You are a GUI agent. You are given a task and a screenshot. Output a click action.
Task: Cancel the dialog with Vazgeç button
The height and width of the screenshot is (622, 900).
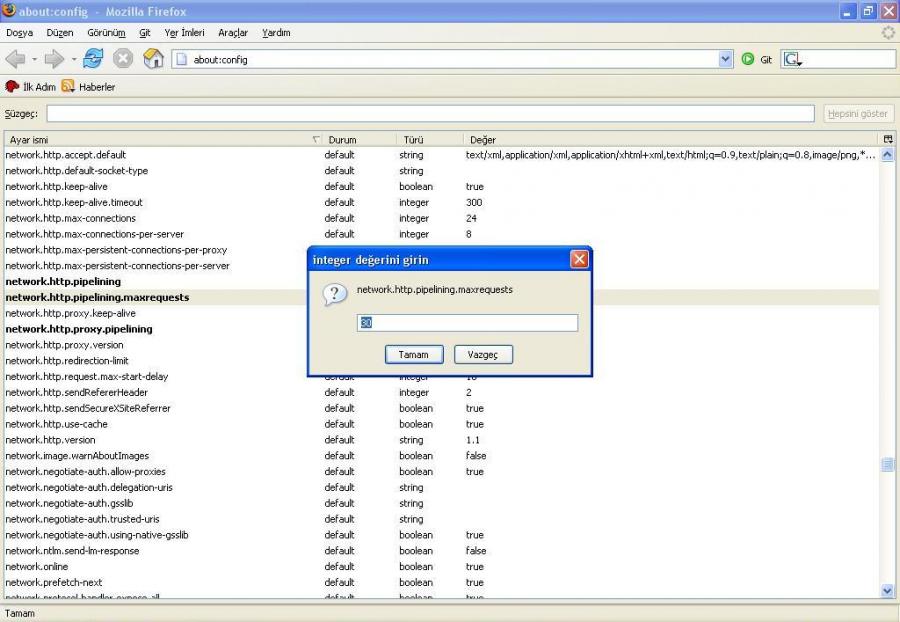pyautogui.click(x=483, y=355)
